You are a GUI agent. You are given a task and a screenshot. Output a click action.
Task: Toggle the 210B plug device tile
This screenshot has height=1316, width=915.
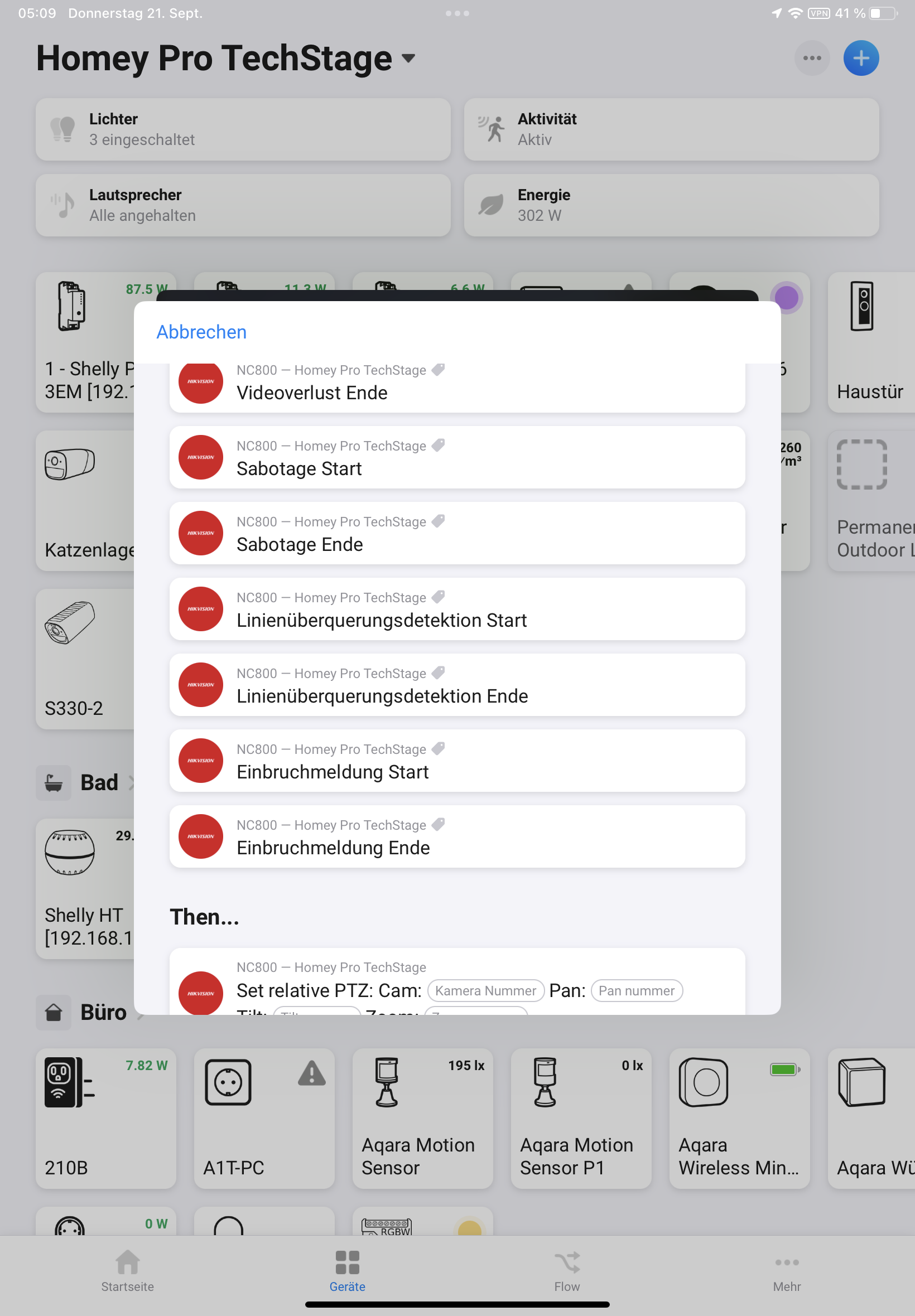point(106,1118)
